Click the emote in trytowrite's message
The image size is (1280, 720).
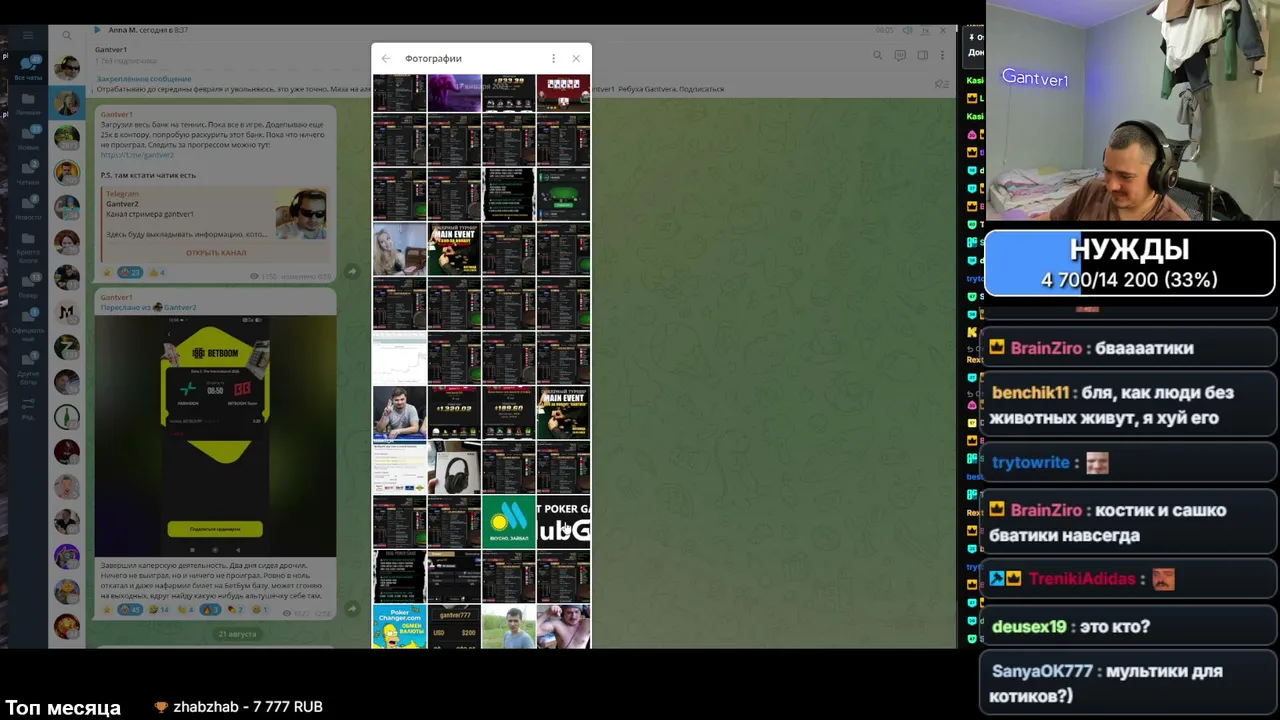pos(1097,463)
